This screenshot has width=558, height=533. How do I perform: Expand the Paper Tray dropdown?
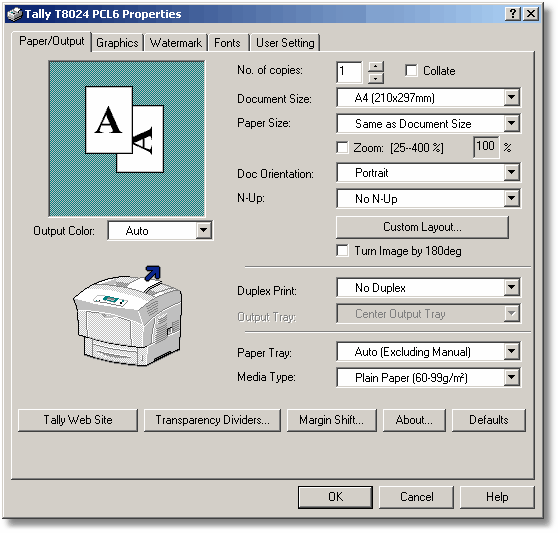click(x=429, y=352)
